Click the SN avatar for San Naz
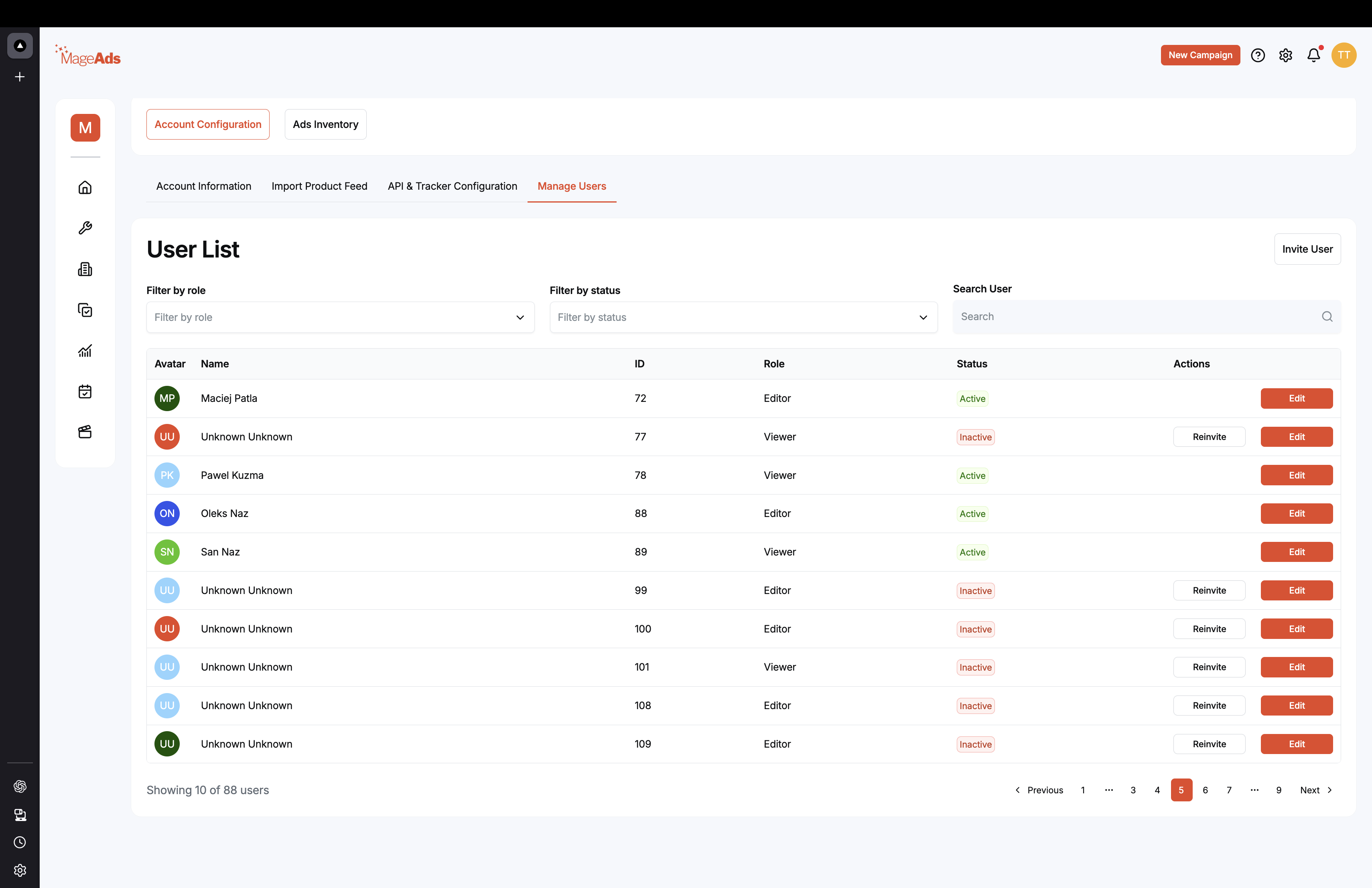Screen dimensions: 1372x888 [x=167, y=552]
